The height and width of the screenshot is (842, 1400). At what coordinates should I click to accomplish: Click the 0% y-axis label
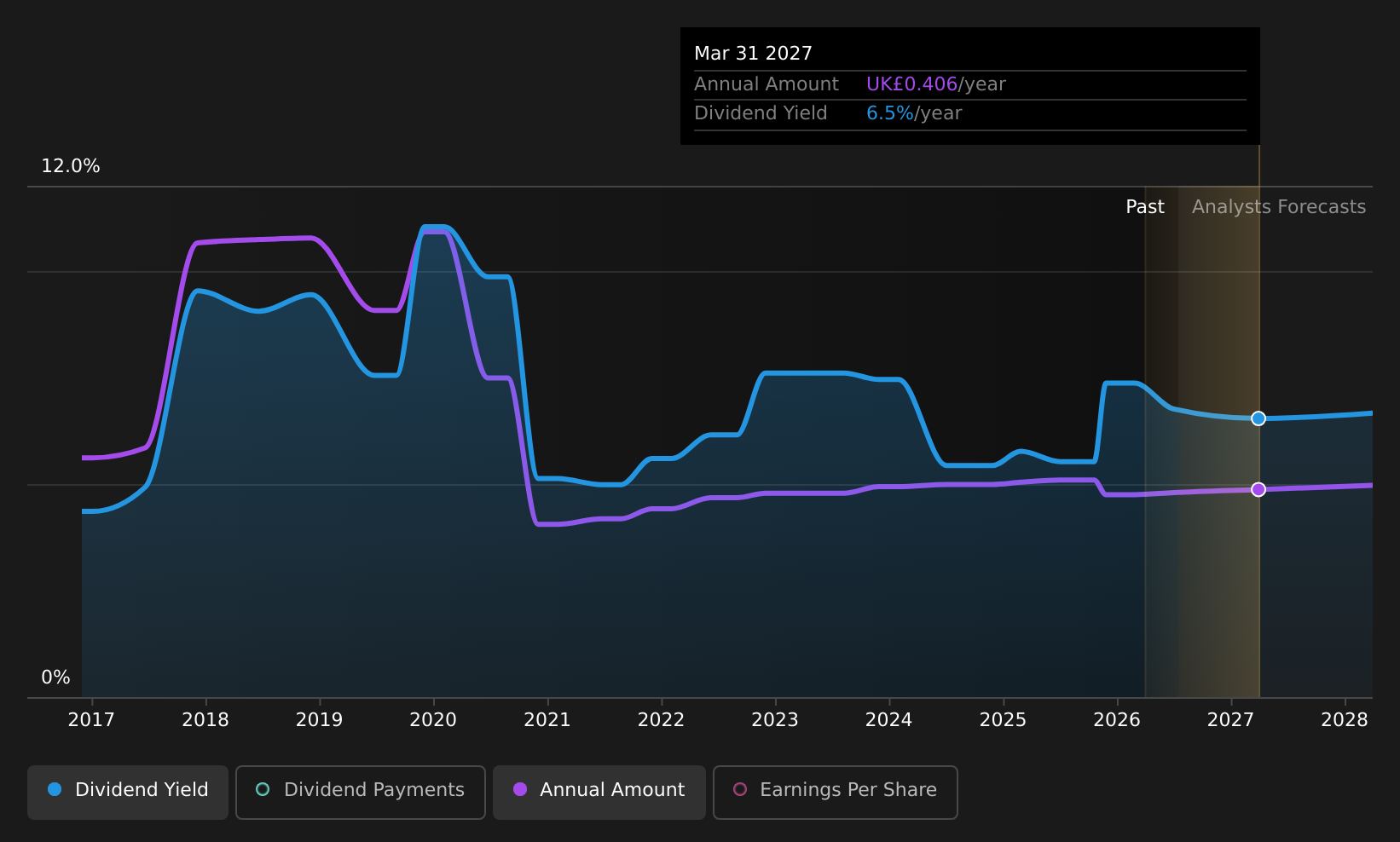point(55,678)
